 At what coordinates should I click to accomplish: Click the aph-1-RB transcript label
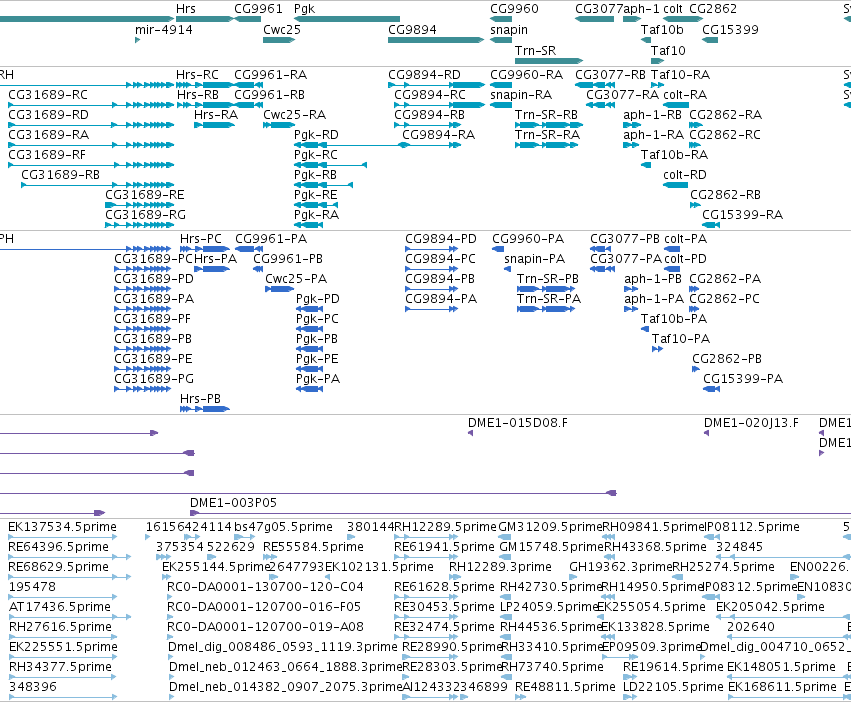click(x=652, y=115)
